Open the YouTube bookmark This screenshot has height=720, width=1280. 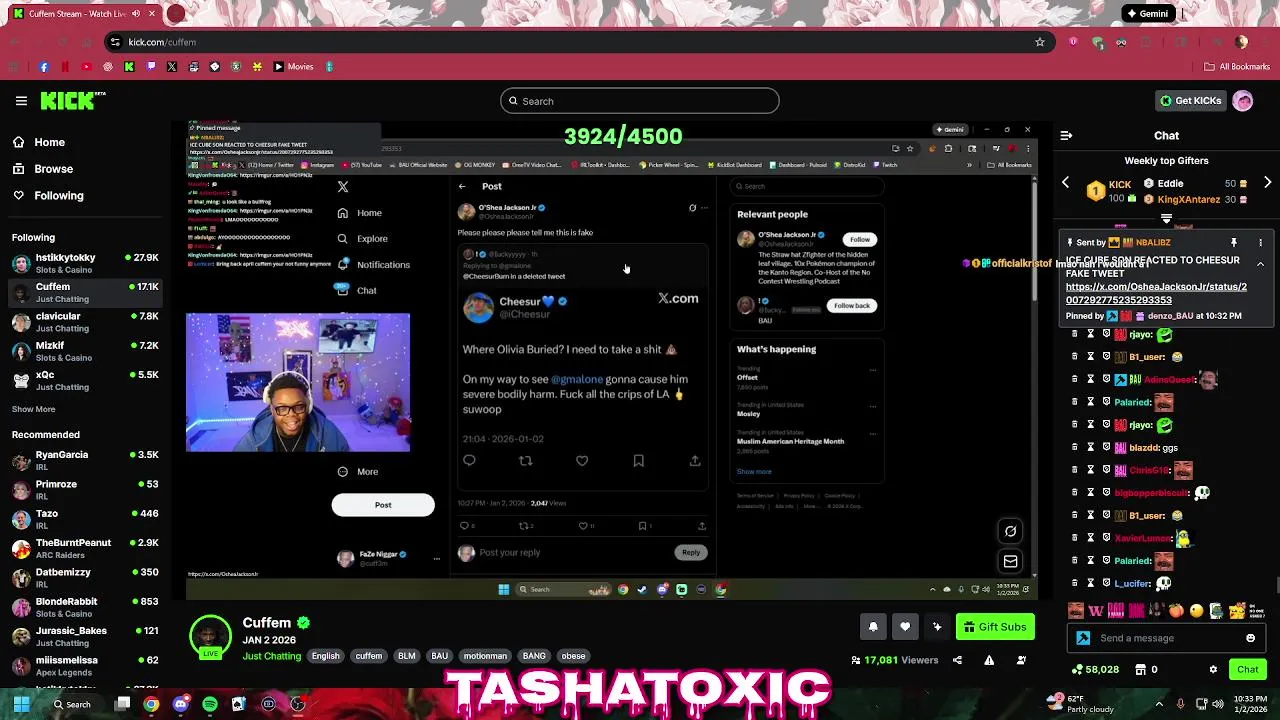click(86, 67)
